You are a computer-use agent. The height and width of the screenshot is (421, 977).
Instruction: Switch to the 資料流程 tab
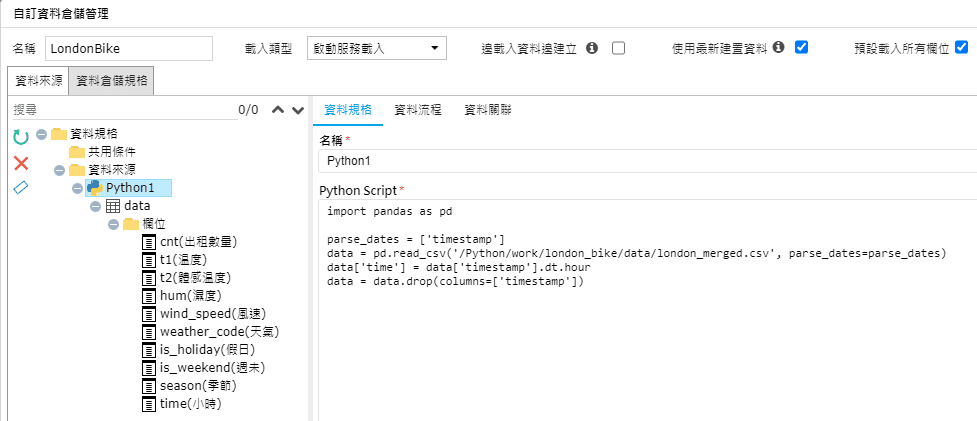pos(418,110)
